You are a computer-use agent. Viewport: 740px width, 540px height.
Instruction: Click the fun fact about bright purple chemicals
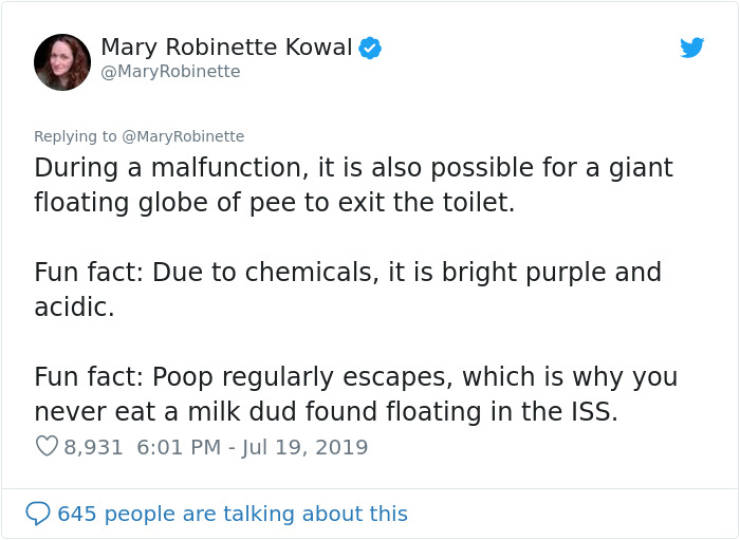click(x=348, y=289)
